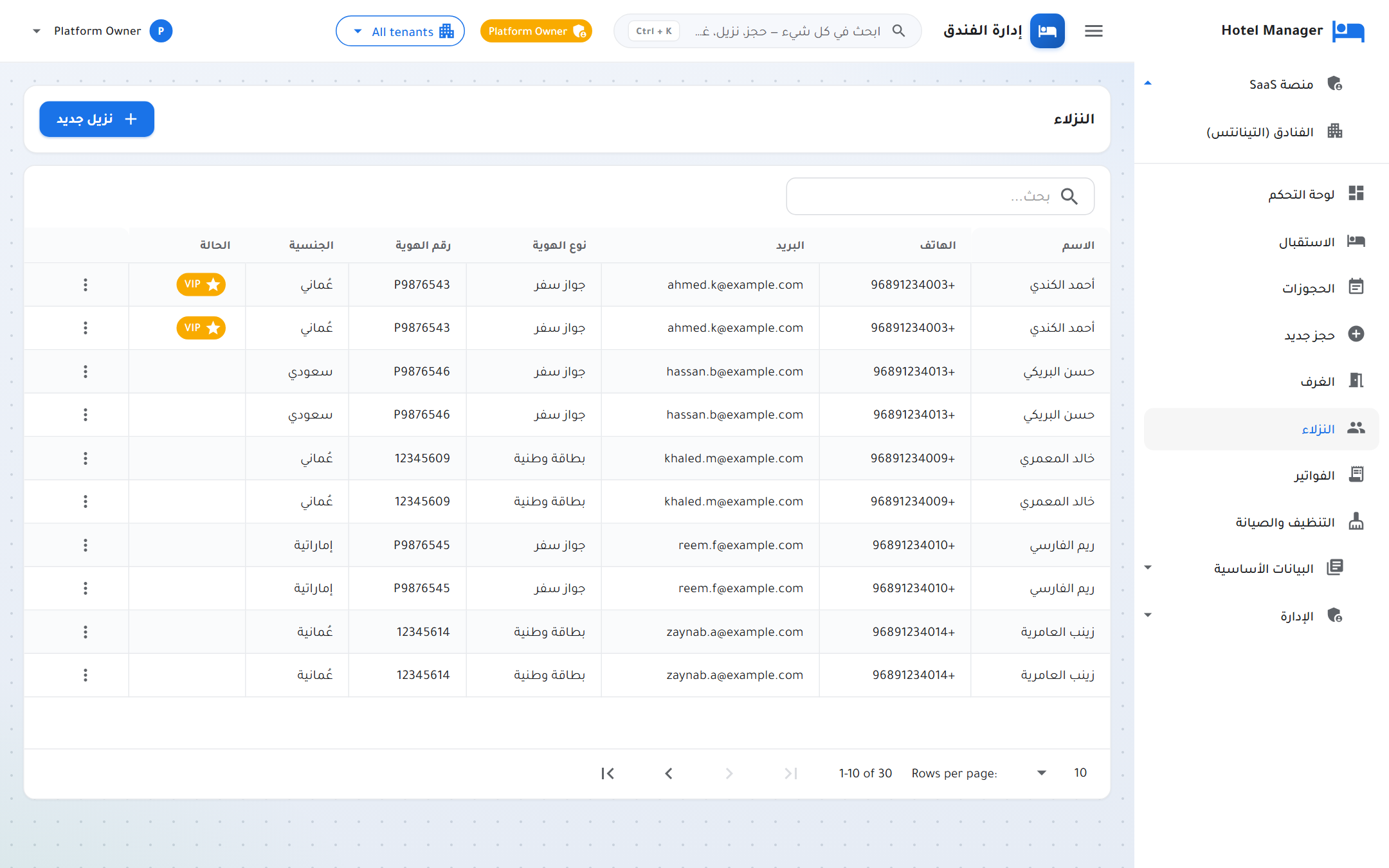The image size is (1389, 868).
Task: Click the نزيل جديد add guest button
Action: click(x=96, y=119)
